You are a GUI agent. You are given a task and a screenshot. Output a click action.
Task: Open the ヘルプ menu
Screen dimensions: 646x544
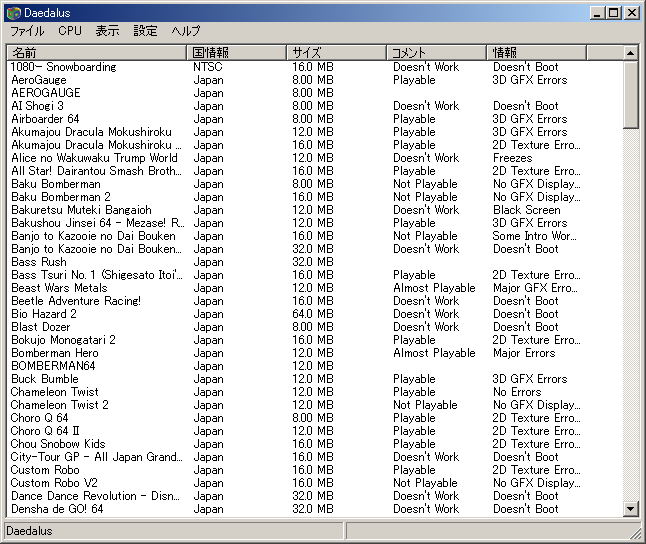pos(186,31)
